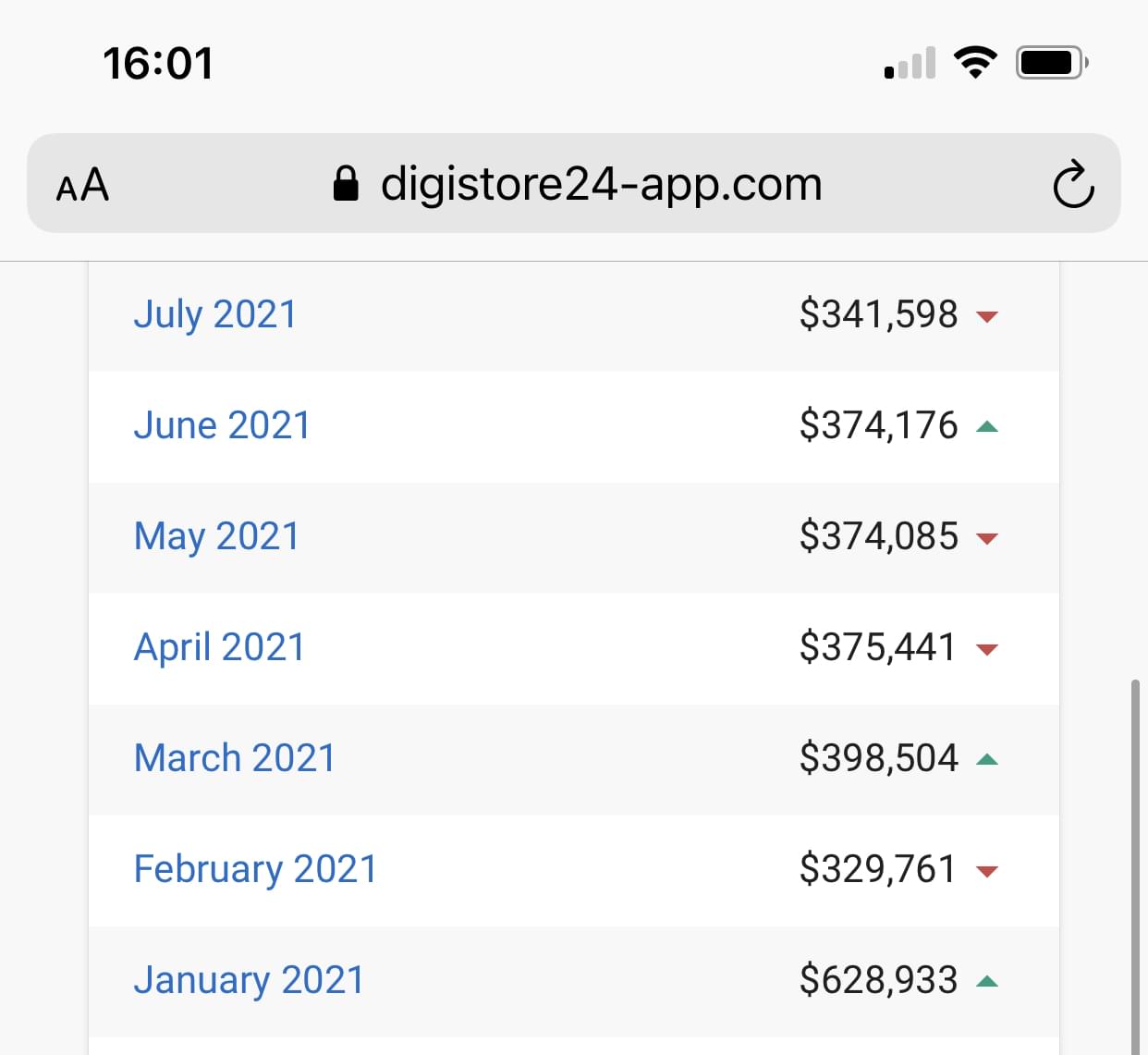Image resolution: width=1148 pixels, height=1055 pixels.
Task: Tap the red down arrow beside $374,085
Action: coord(987,538)
